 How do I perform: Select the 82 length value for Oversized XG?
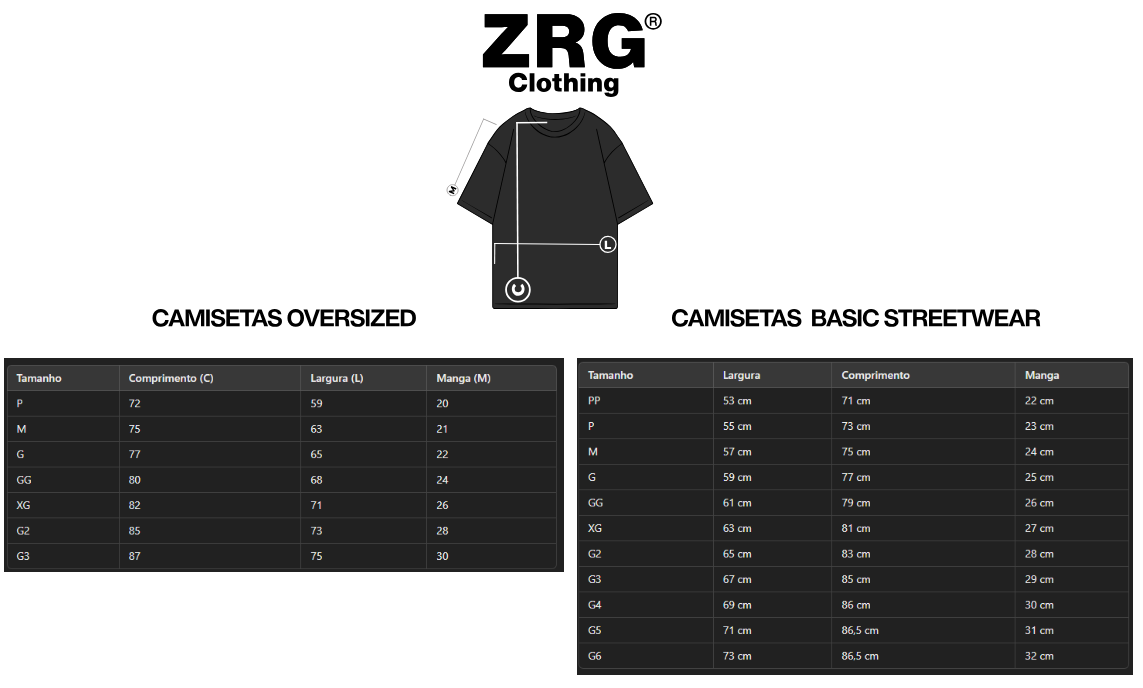pyautogui.click(x=134, y=505)
